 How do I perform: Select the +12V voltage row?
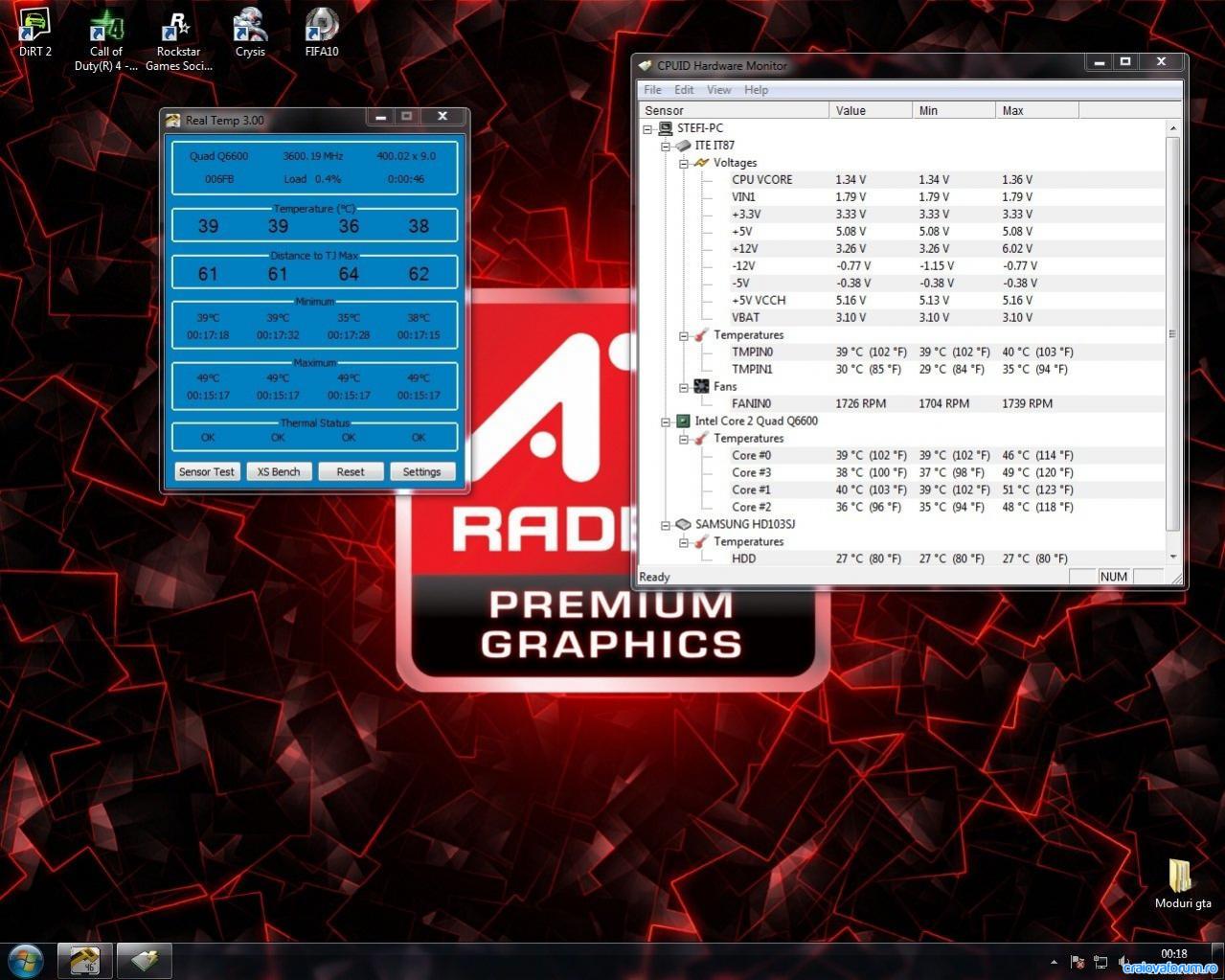click(x=903, y=249)
